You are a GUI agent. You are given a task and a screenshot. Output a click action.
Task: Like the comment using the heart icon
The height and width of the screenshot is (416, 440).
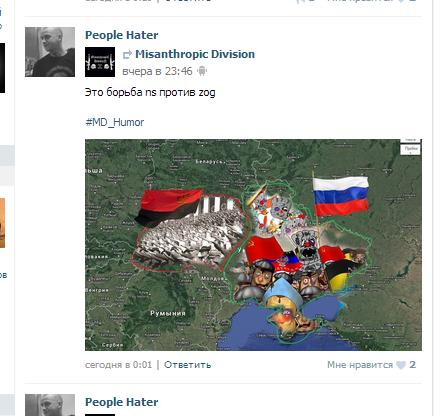coord(401,365)
